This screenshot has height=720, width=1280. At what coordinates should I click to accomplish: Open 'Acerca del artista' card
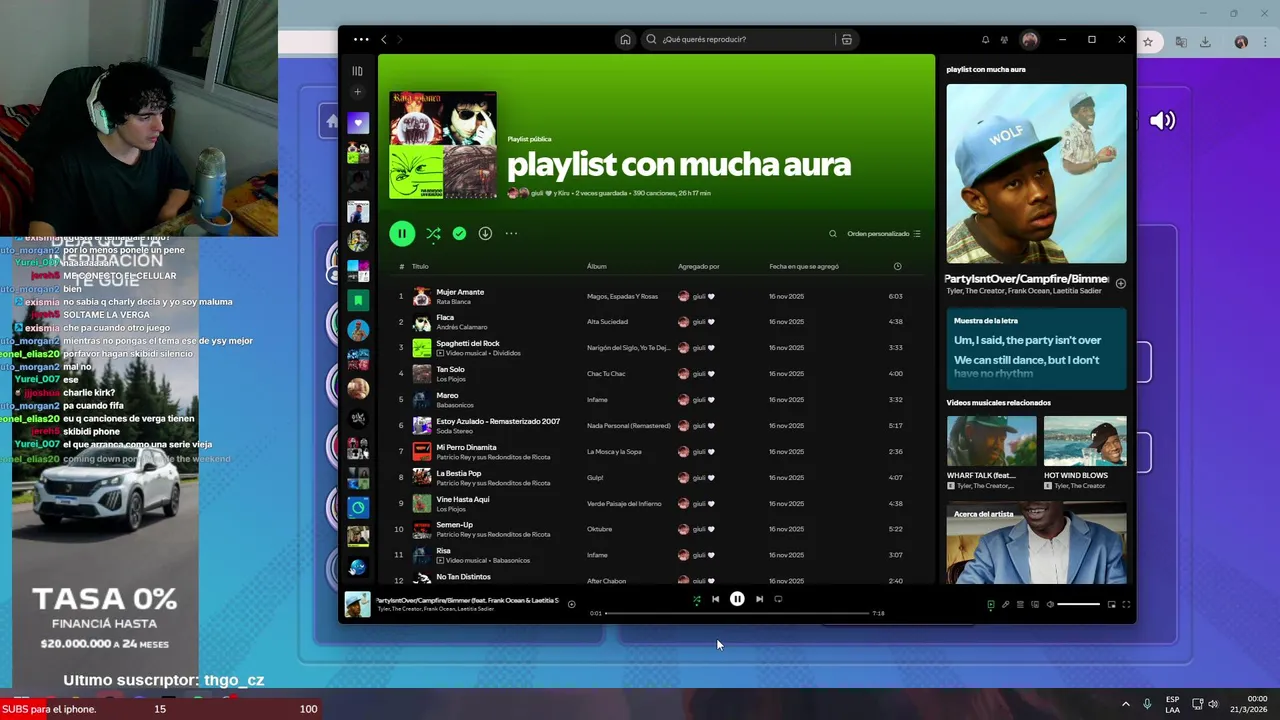tap(1036, 544)
